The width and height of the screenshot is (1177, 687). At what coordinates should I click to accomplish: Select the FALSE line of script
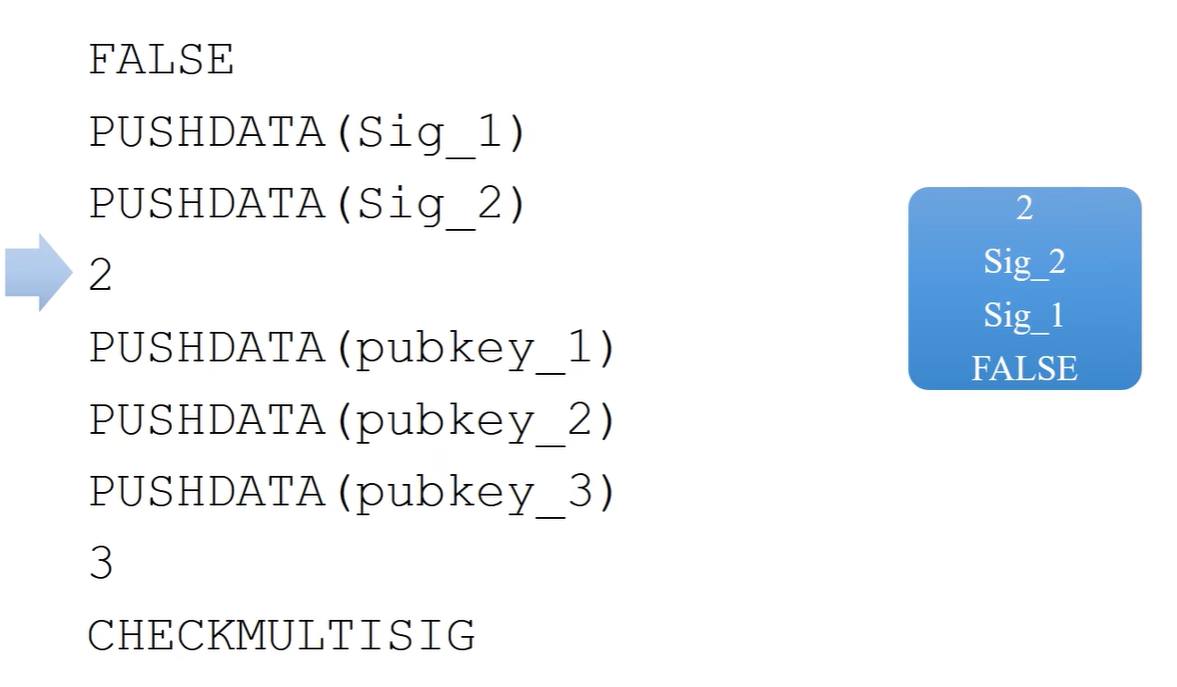click(x=161, y=60)
